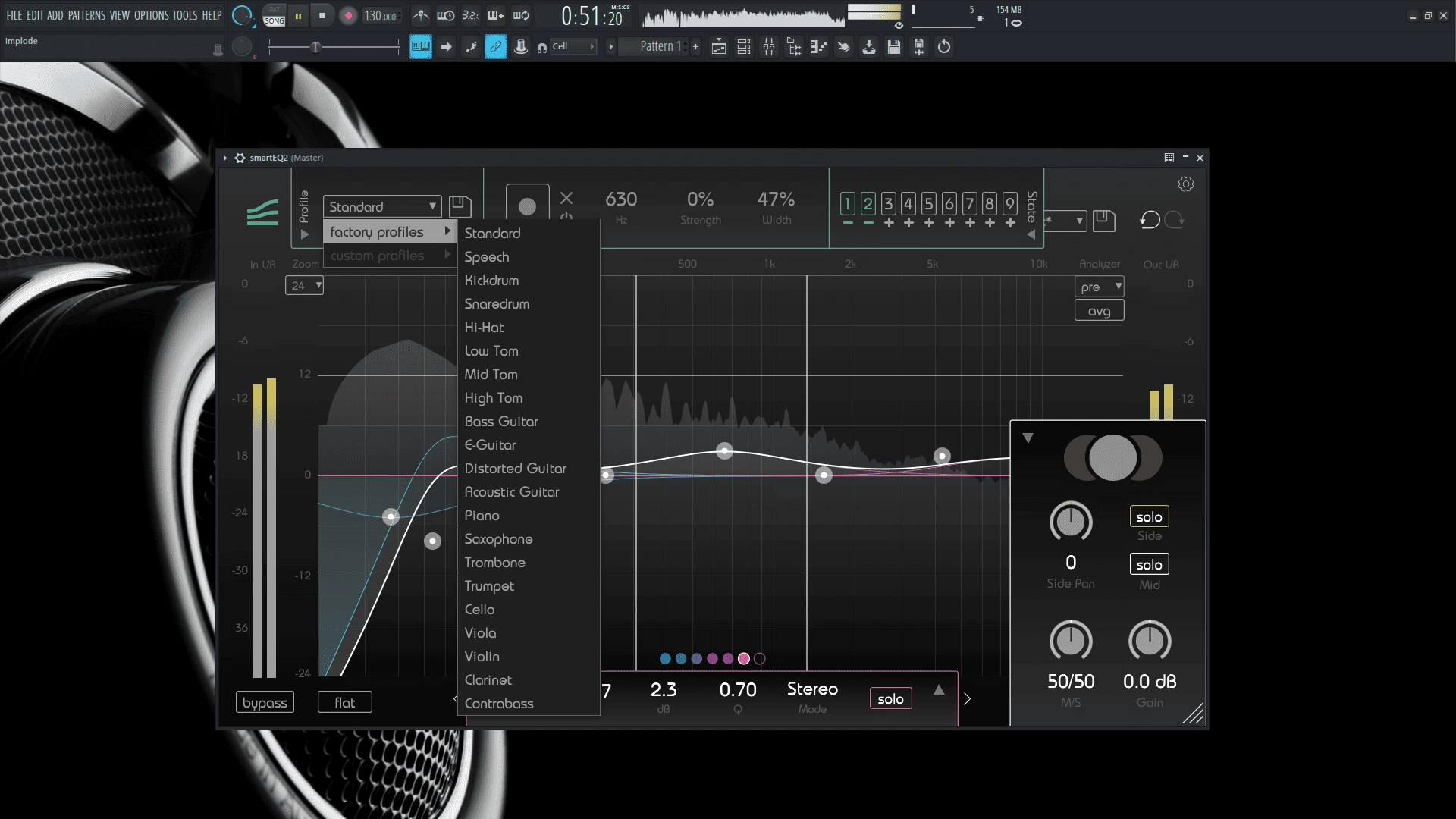Image resolution: width=1456 pixels, height=819 pixels.
Task: Toggle solo for the Mid channel
Action: coord(1149,564)
